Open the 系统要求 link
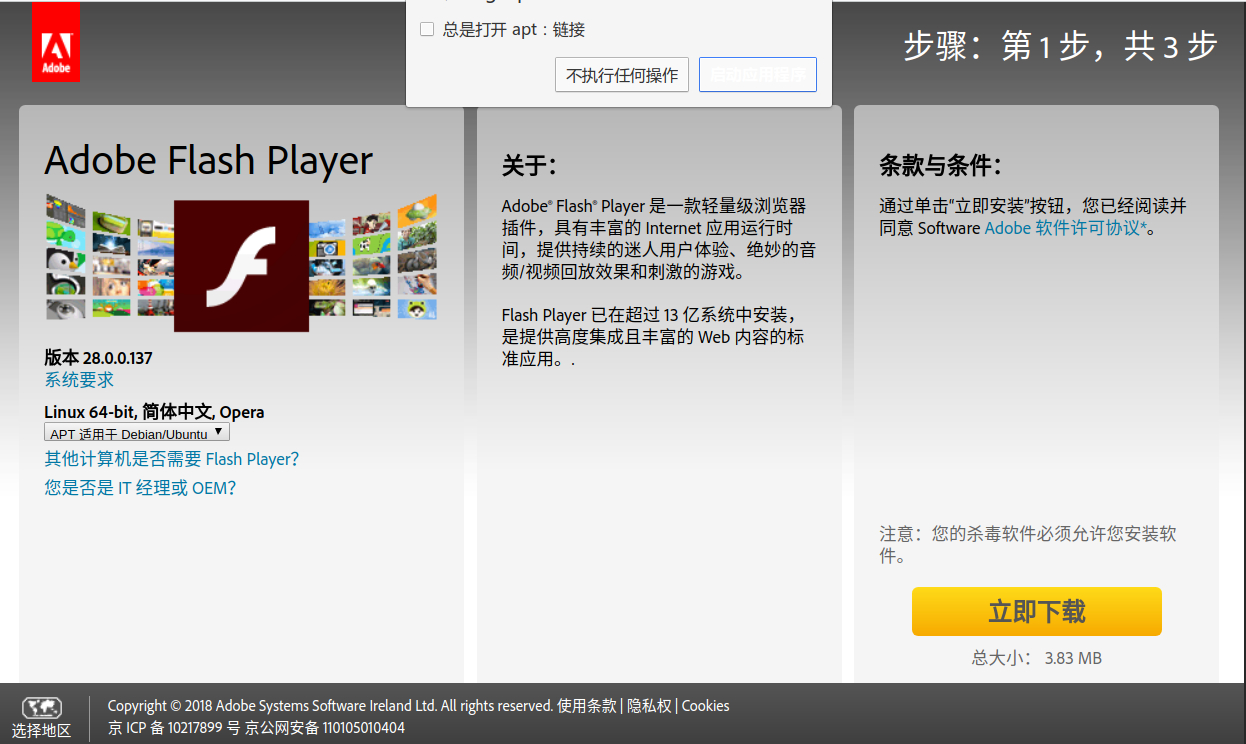 click(x=79, y=380)
